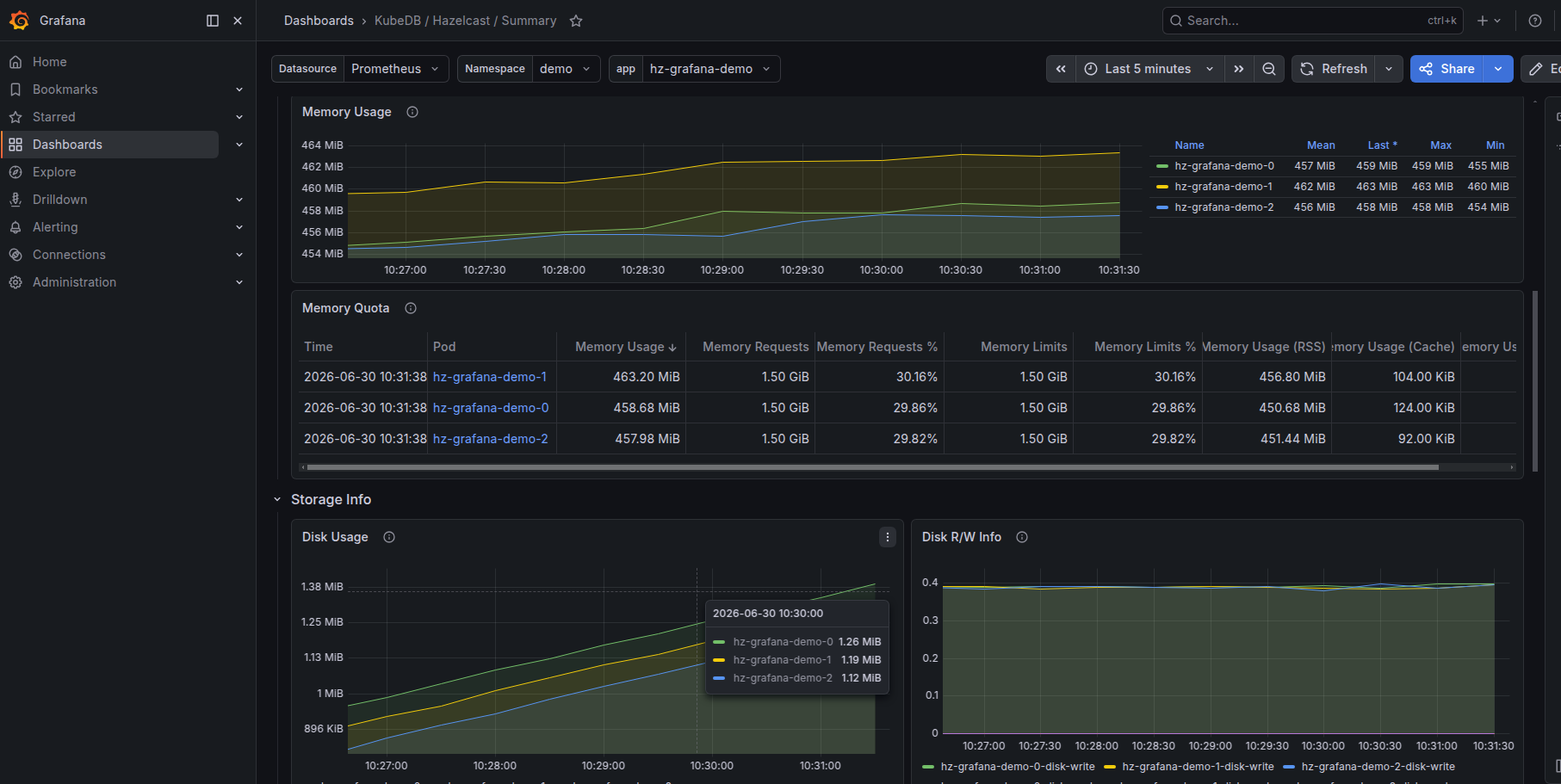Open Starred in the sidebar

click(53, 117)
